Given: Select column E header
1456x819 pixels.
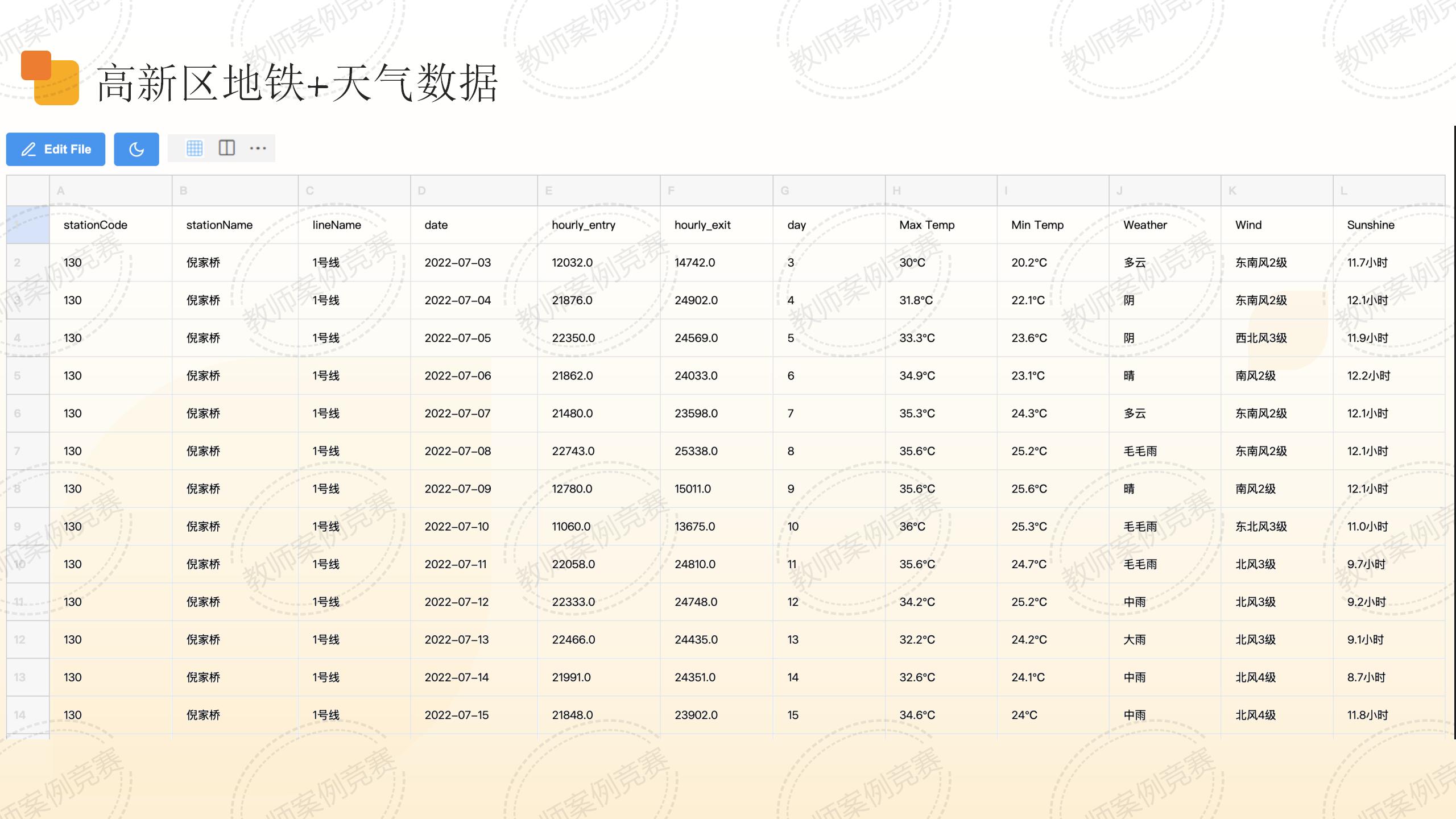Looking at the screenshot, I should pyautogui.click(x=598, y=191).
